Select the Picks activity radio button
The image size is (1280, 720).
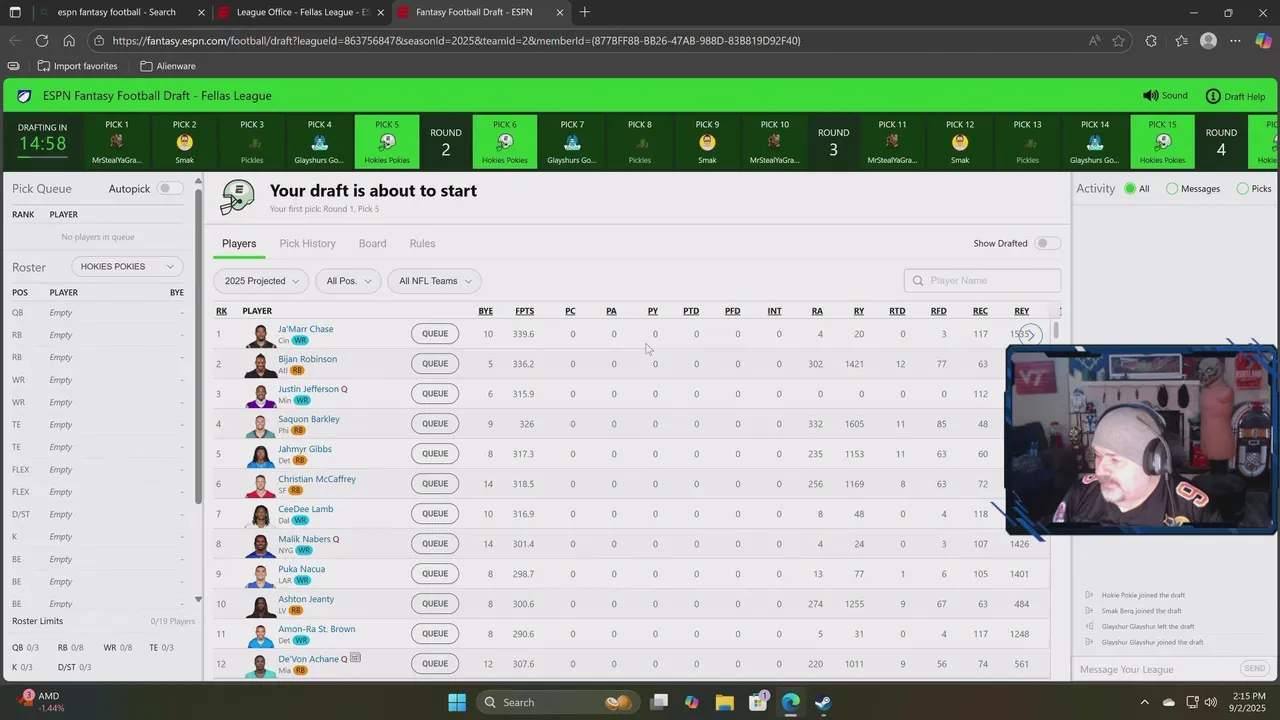(1242, 188)
